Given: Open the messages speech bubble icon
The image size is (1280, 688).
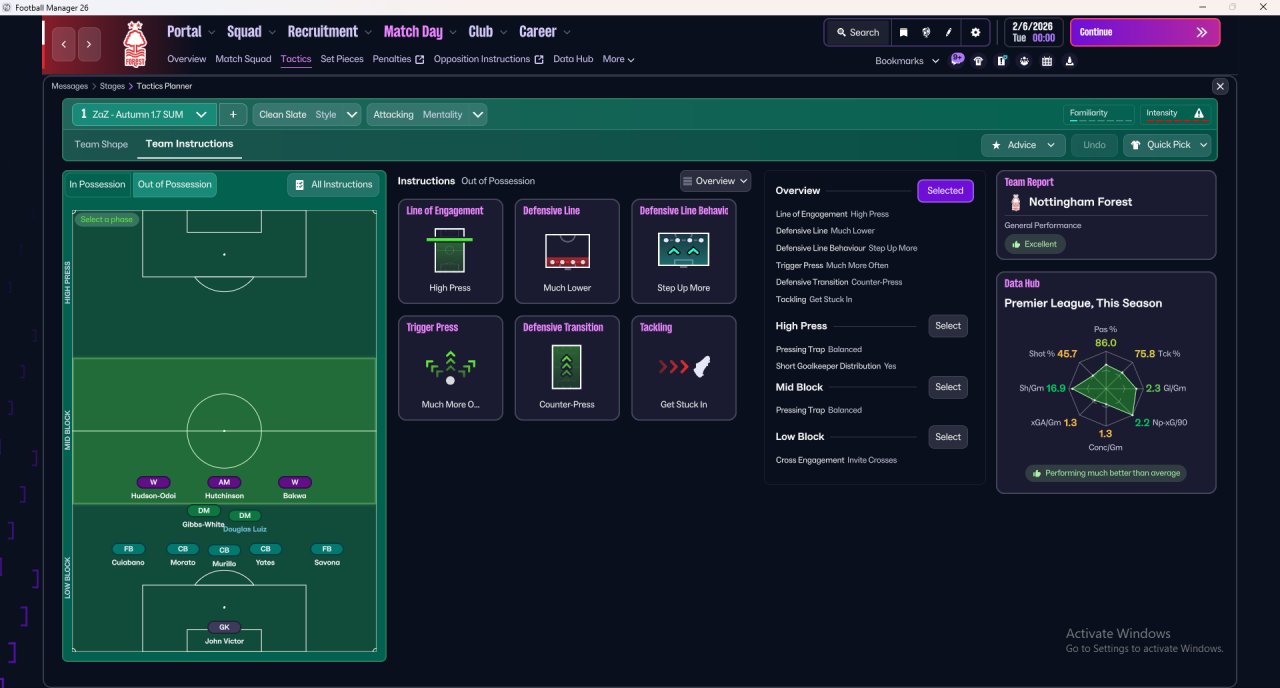Looking at the screenshot, I should (957, 60).
